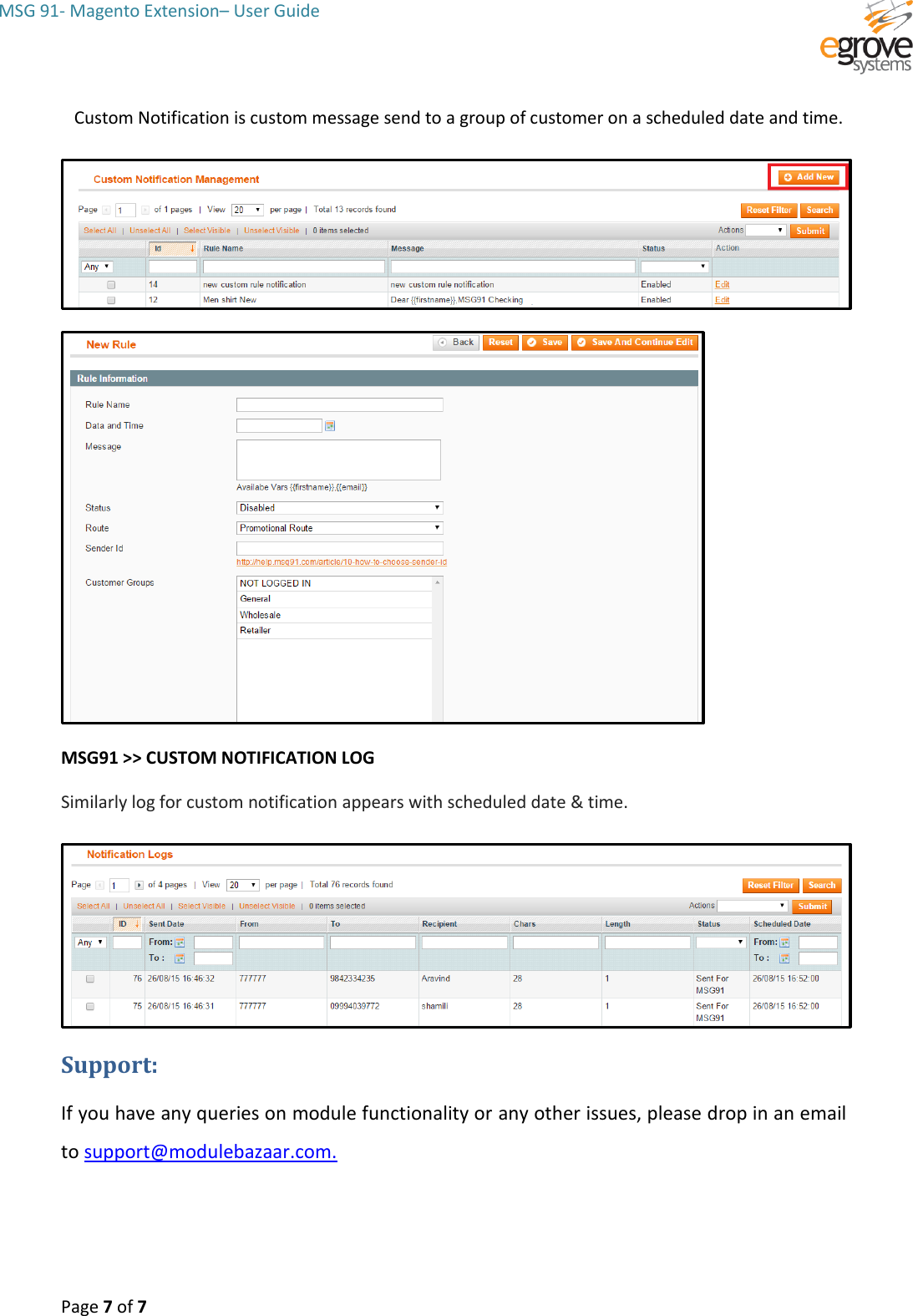
Task: Open the help.msg91.com sender-id link
Action: point(342,562)
